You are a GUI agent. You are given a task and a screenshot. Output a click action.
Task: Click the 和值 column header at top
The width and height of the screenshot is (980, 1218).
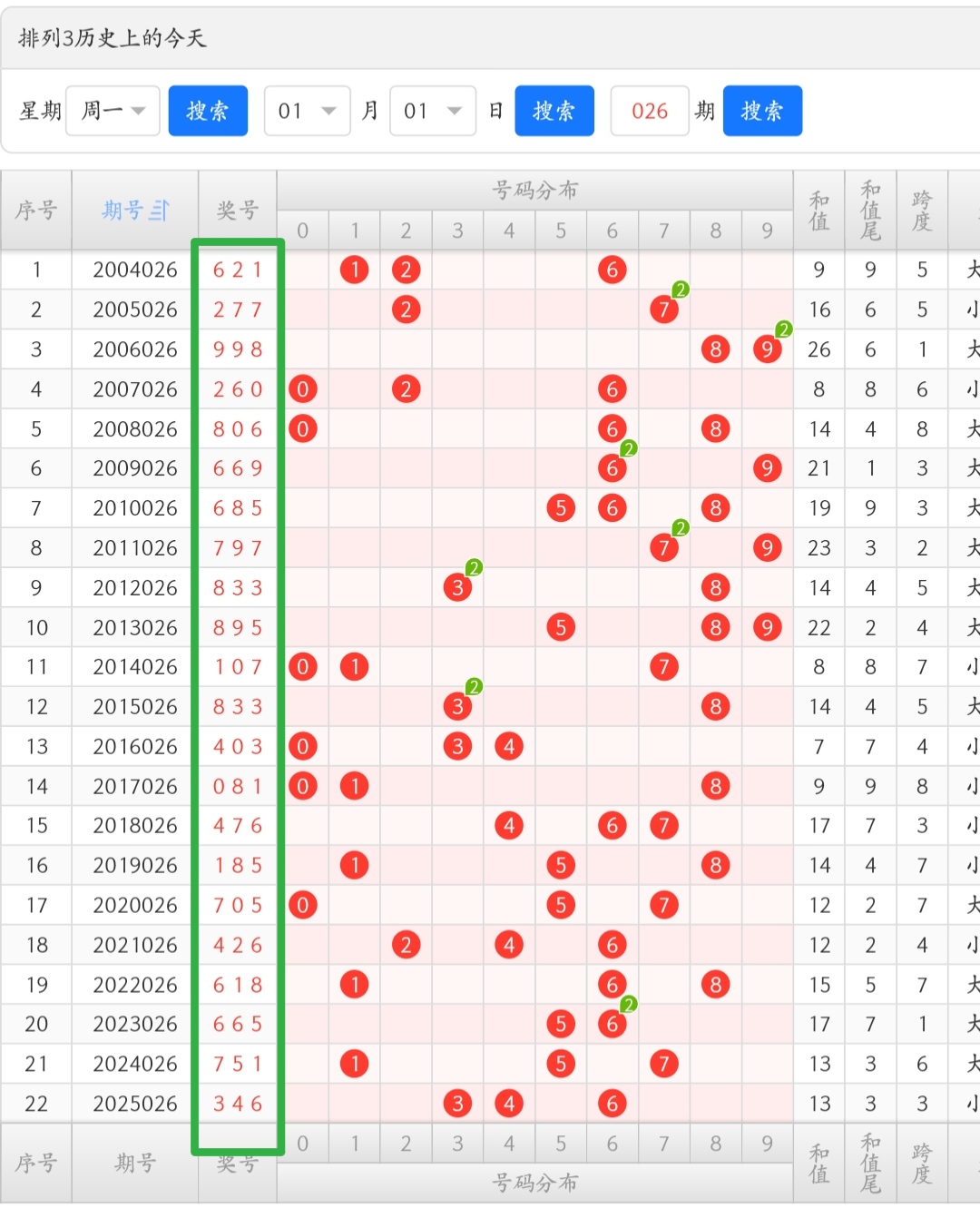pos(819,210)
